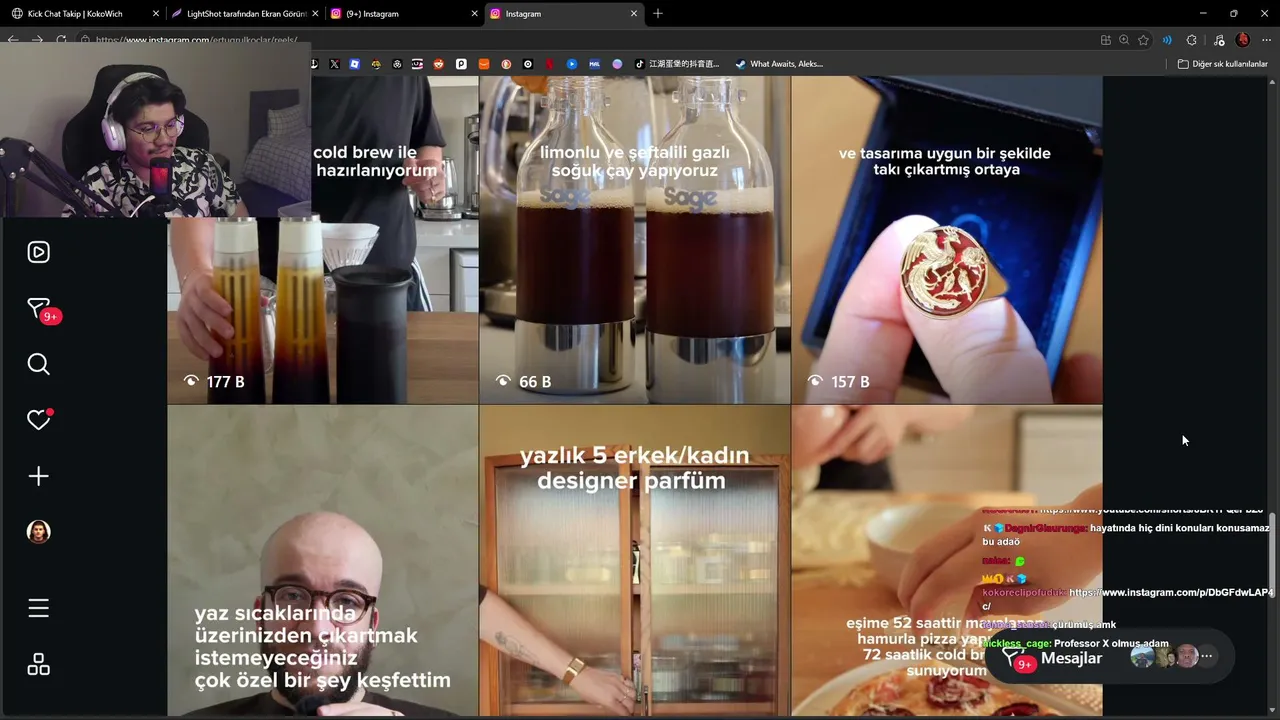The image size is (1280, 720).
Task: Open the Instagram hamburger More menu
Action: (38, 608)
